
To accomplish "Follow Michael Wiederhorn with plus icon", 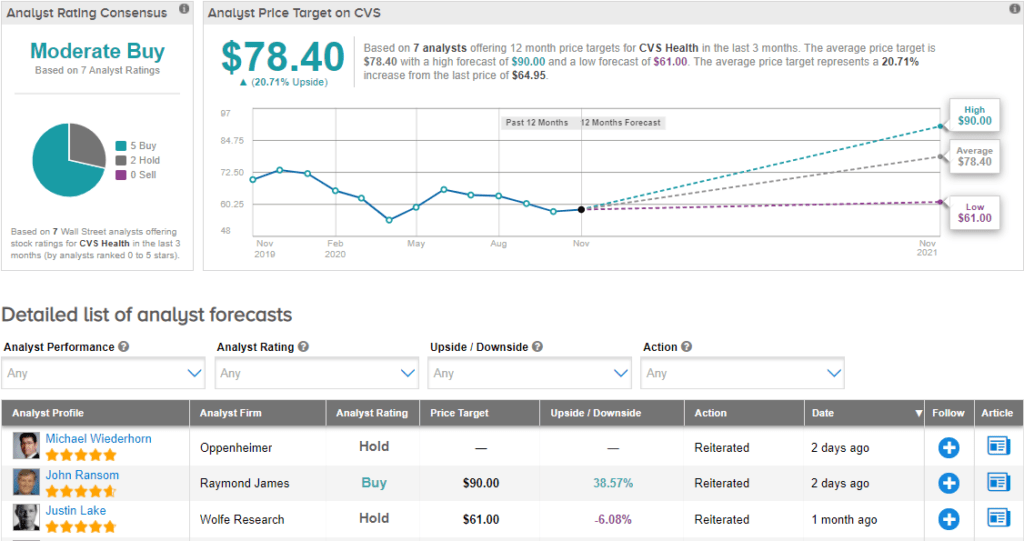I will click(x=948, y=448).
